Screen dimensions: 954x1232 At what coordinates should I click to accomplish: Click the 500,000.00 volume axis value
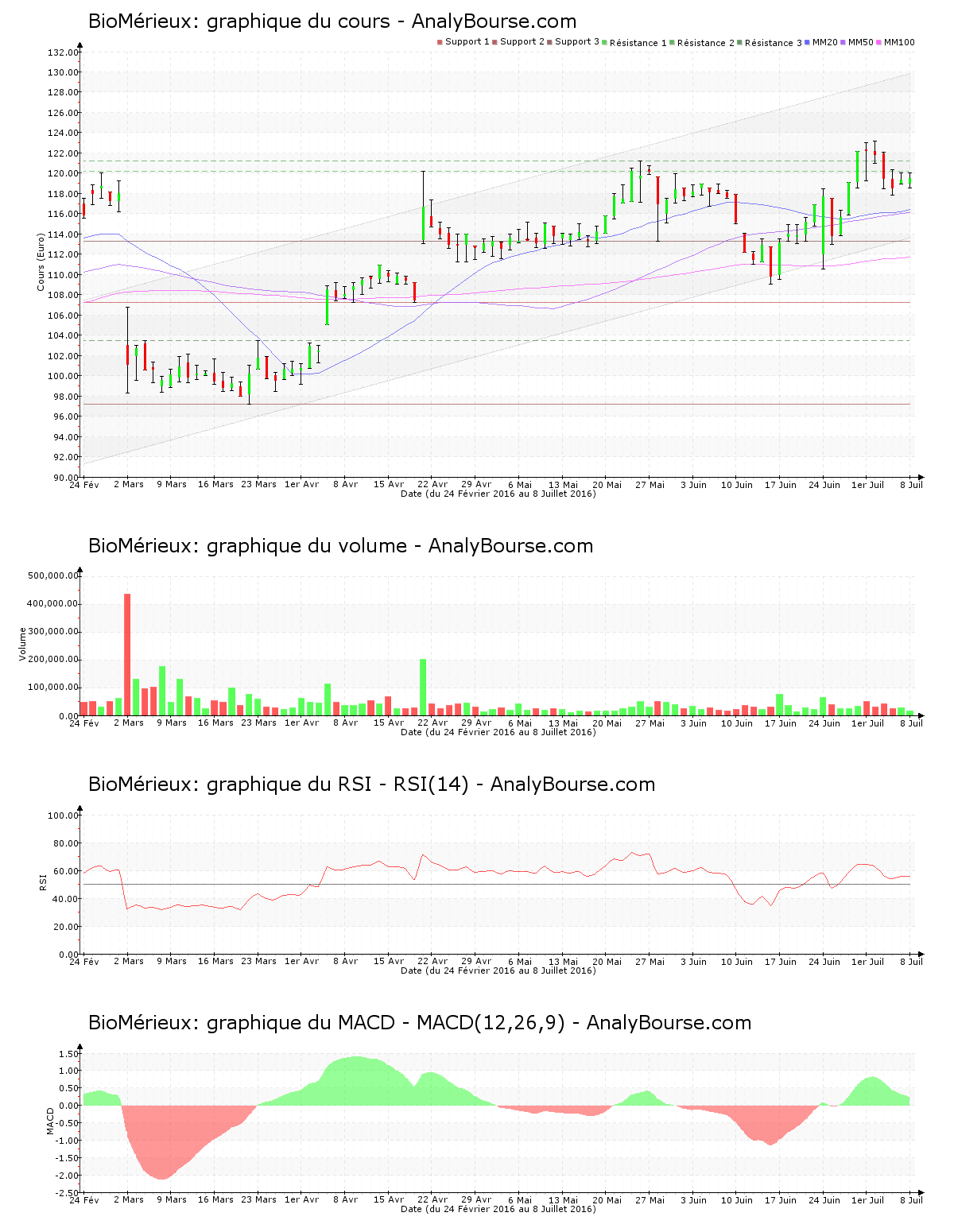[x=52, y=575]
